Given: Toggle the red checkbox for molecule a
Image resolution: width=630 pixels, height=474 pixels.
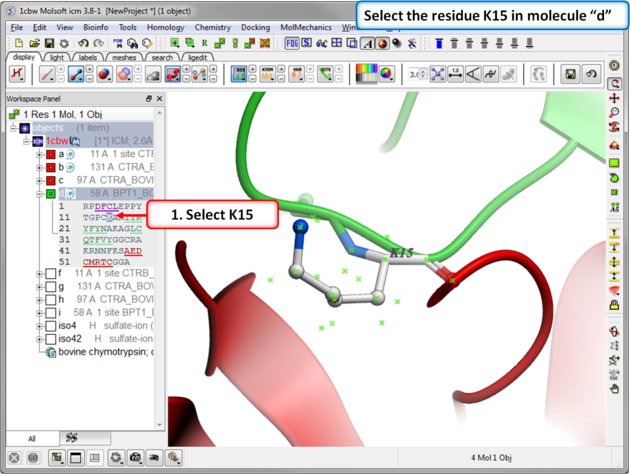Looking at the screenshot, I should click(50, 155).
